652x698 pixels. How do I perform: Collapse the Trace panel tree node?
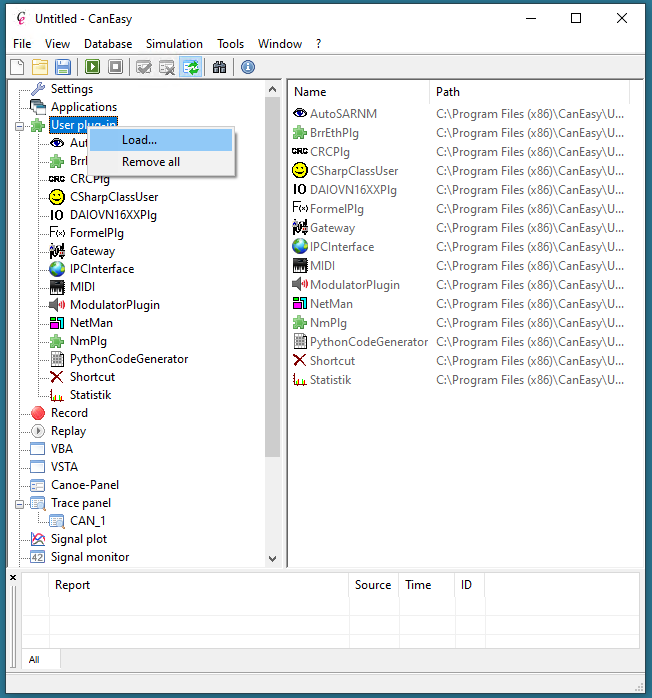[20, 504]
